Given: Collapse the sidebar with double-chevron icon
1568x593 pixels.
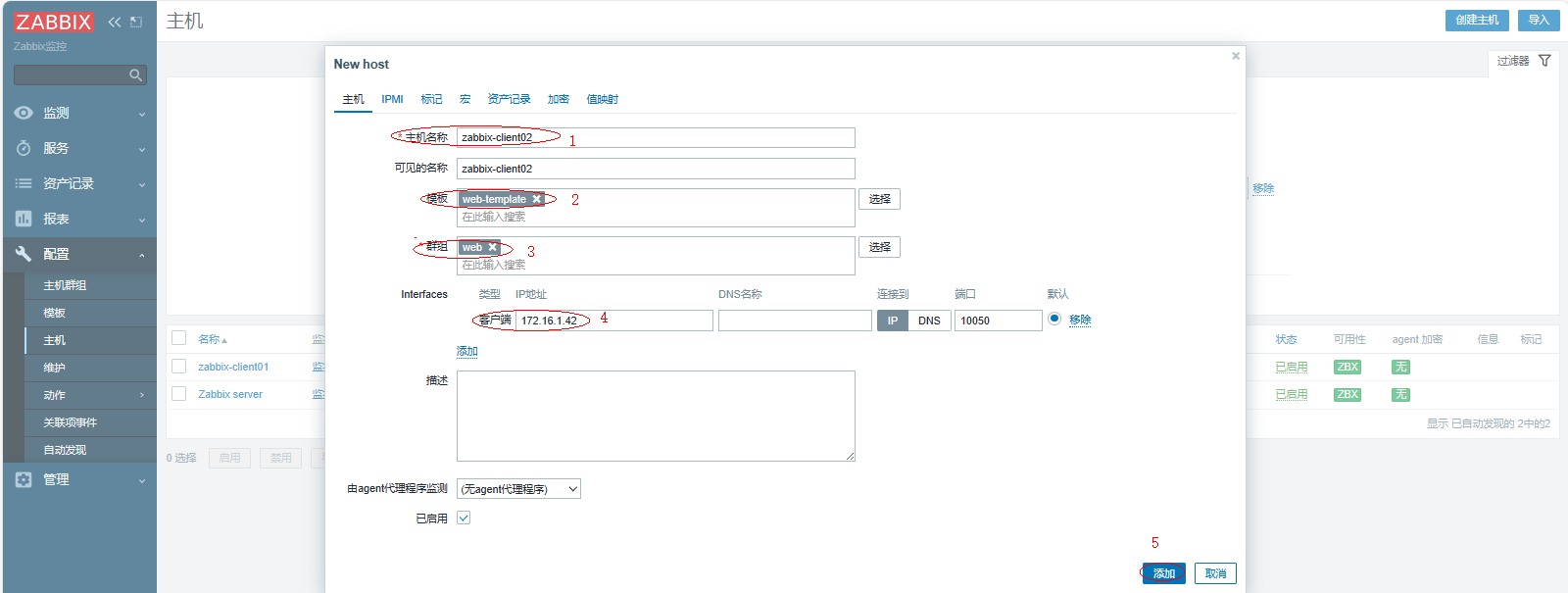Looking at the screenshot, I should (x=115, y=22).
